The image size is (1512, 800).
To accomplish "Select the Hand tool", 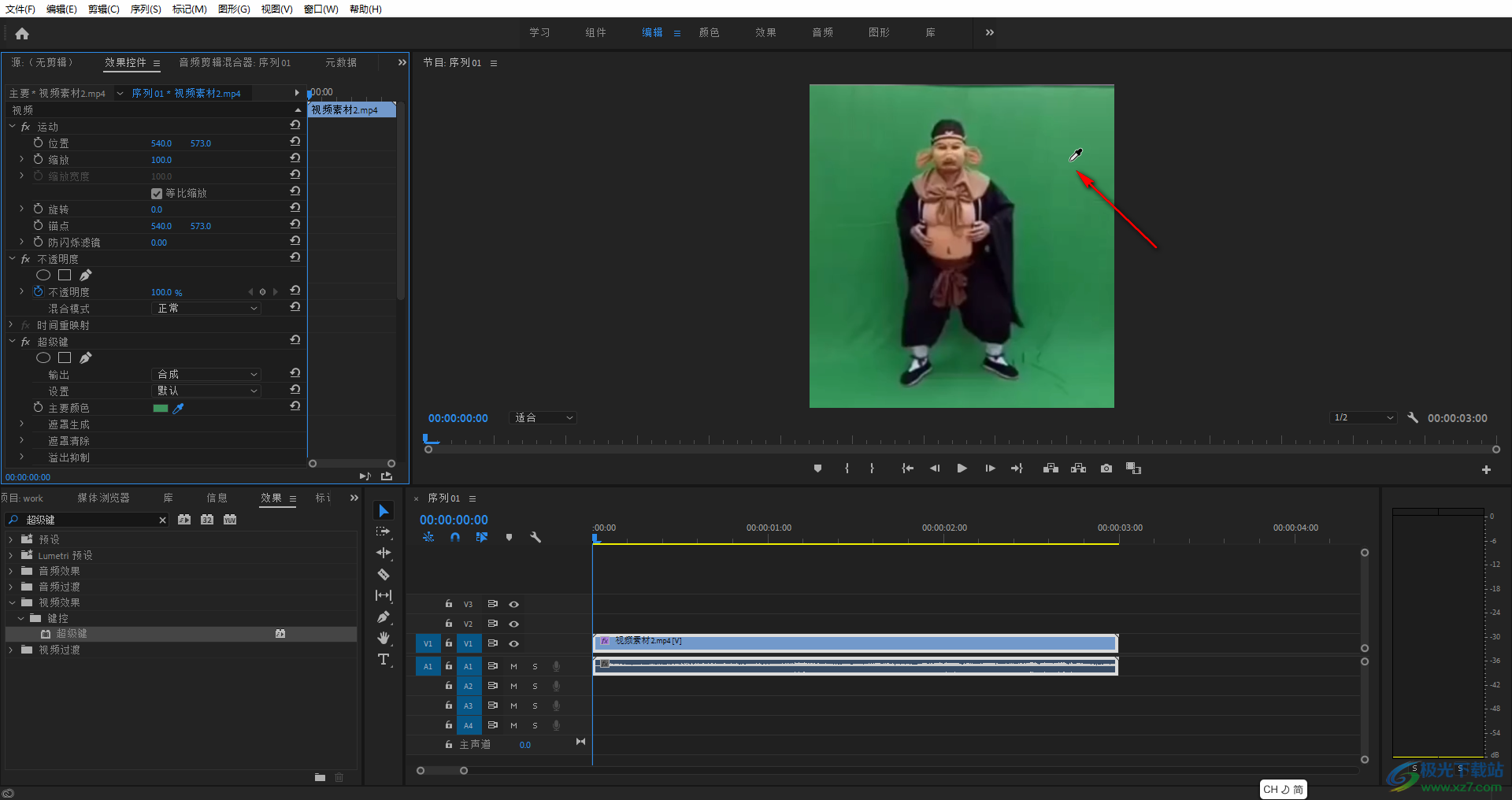I will [x=384, y=638].
